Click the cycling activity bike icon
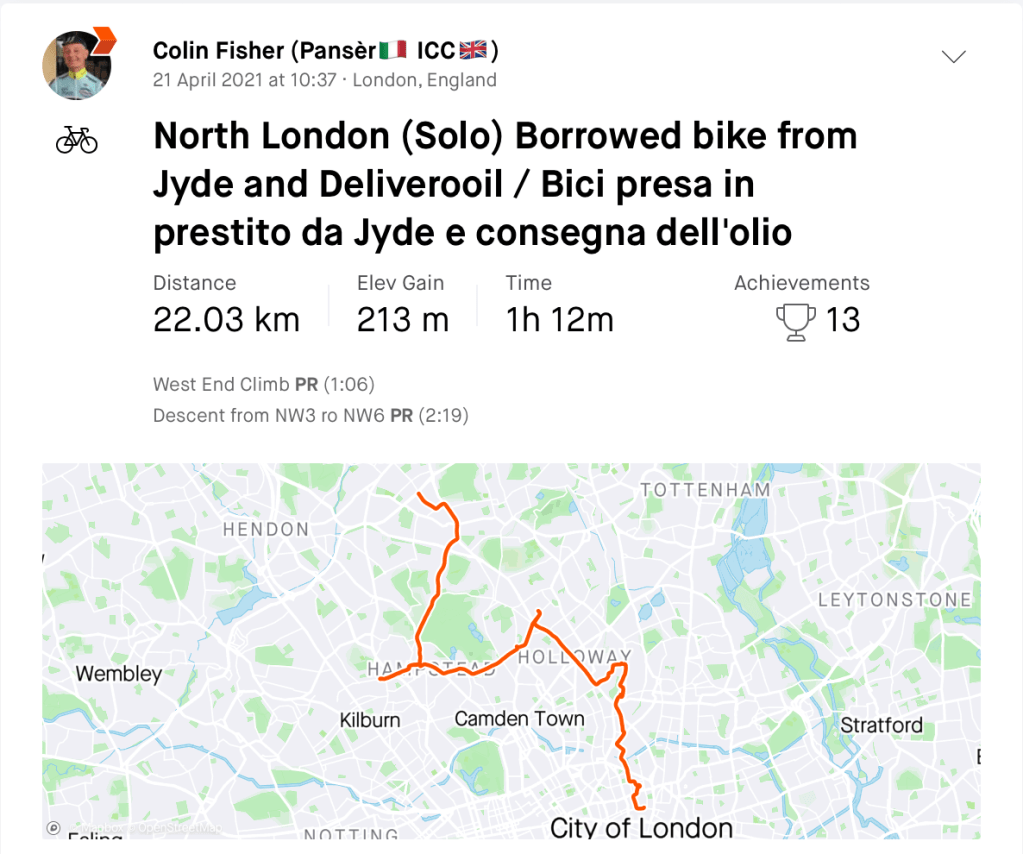Viewport: 1023px width, 854px height. 77,140
